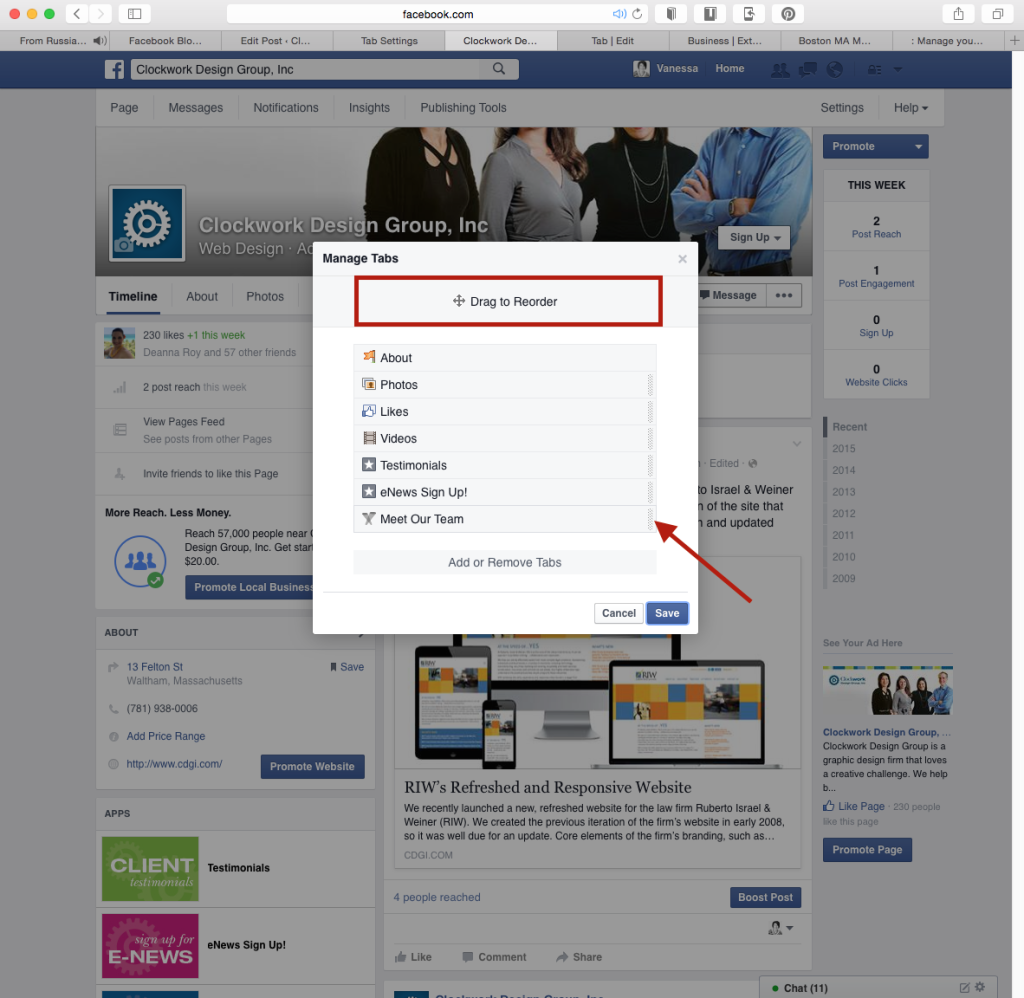Click the E-News sign up app thumbnail

pyautogui.click(x=150, y=946)
